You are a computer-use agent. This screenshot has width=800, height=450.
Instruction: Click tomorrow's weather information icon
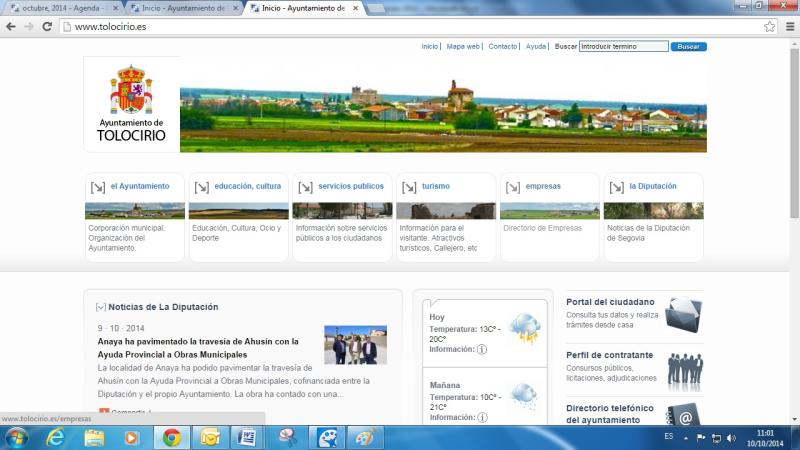point(481,417)
